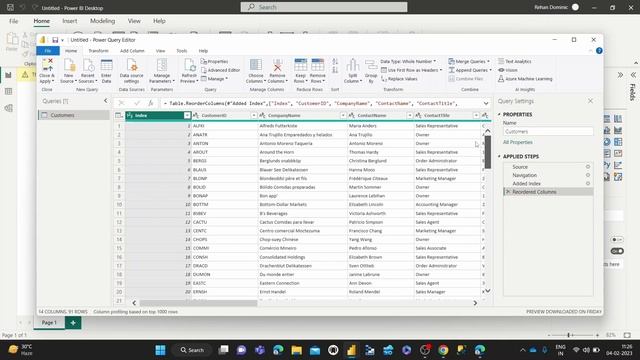This screenshot has width=640, height=360.
Task: Click Text Analytics button
Action: tap(515, 61)
